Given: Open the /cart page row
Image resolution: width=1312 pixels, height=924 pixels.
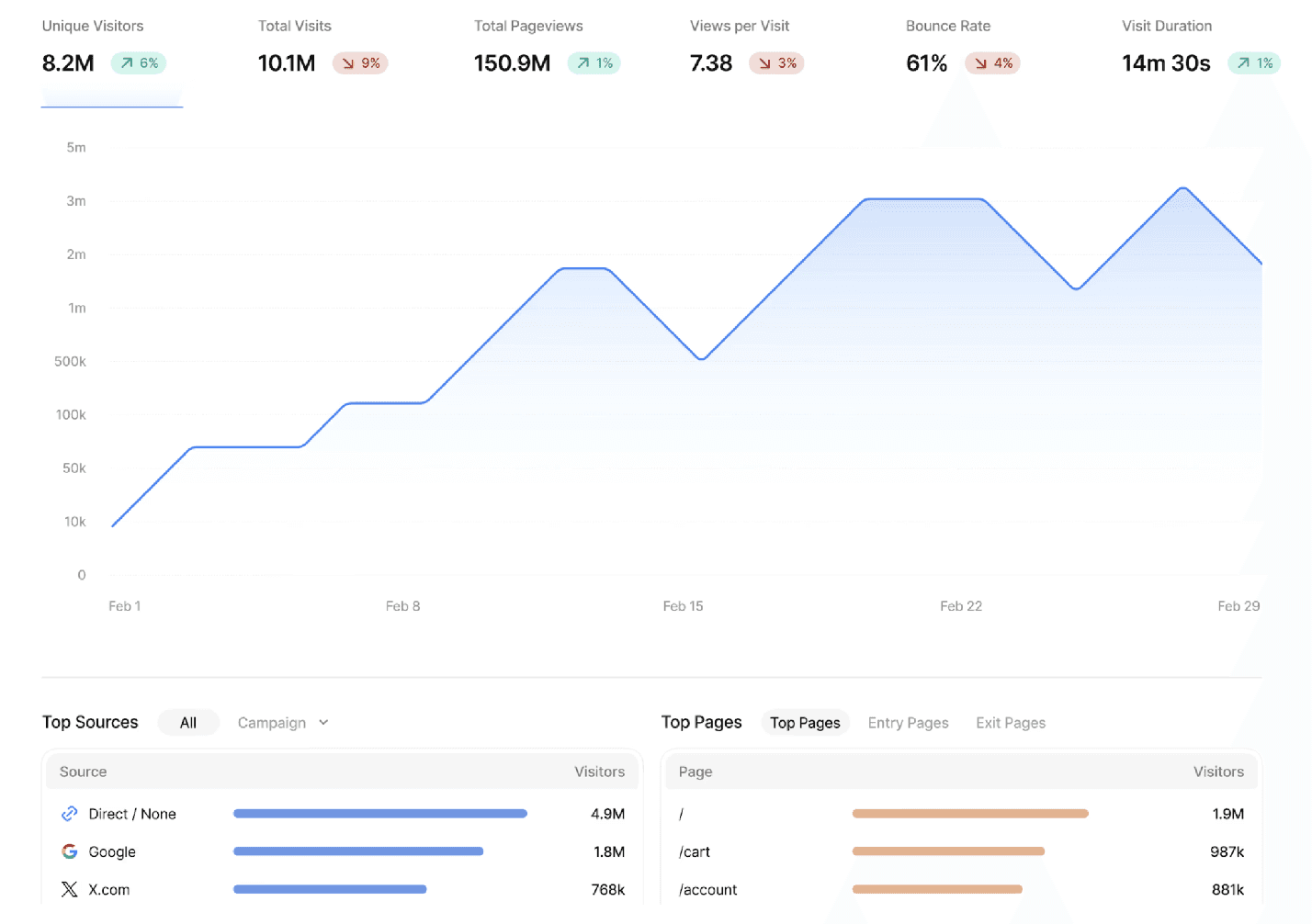Looking at the screenshot, I should pos(695,851).
